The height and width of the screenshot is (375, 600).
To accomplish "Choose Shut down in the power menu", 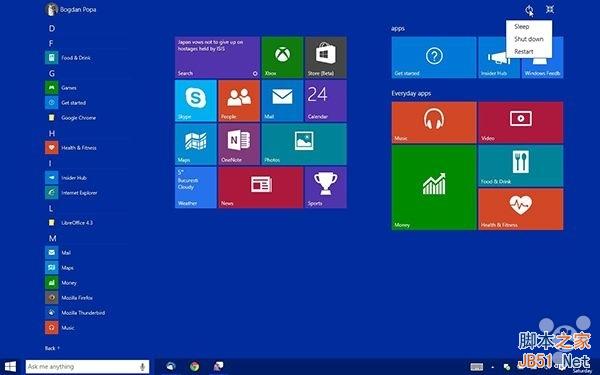I will (529, 39).
